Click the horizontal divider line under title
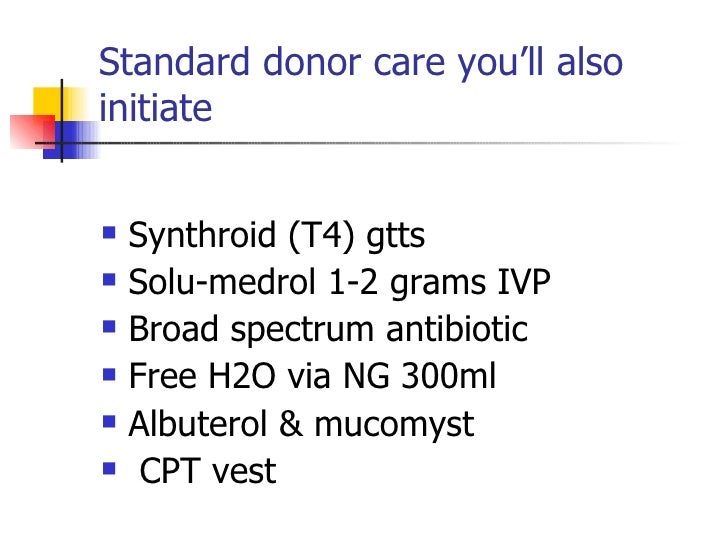Image resolution: width=728 pixels, height=546 pixels. coord(358,143)
